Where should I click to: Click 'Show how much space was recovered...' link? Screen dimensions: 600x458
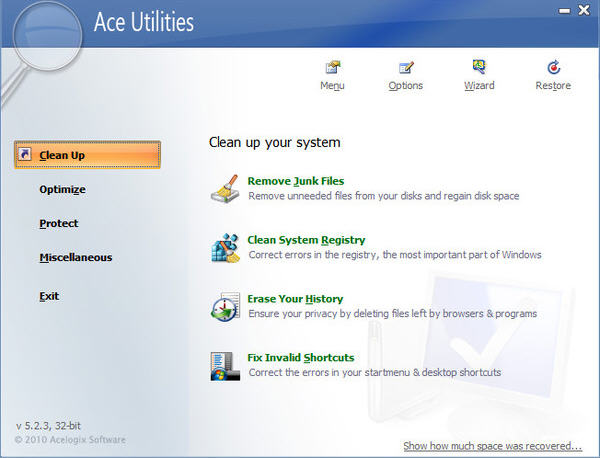[492, 446]
